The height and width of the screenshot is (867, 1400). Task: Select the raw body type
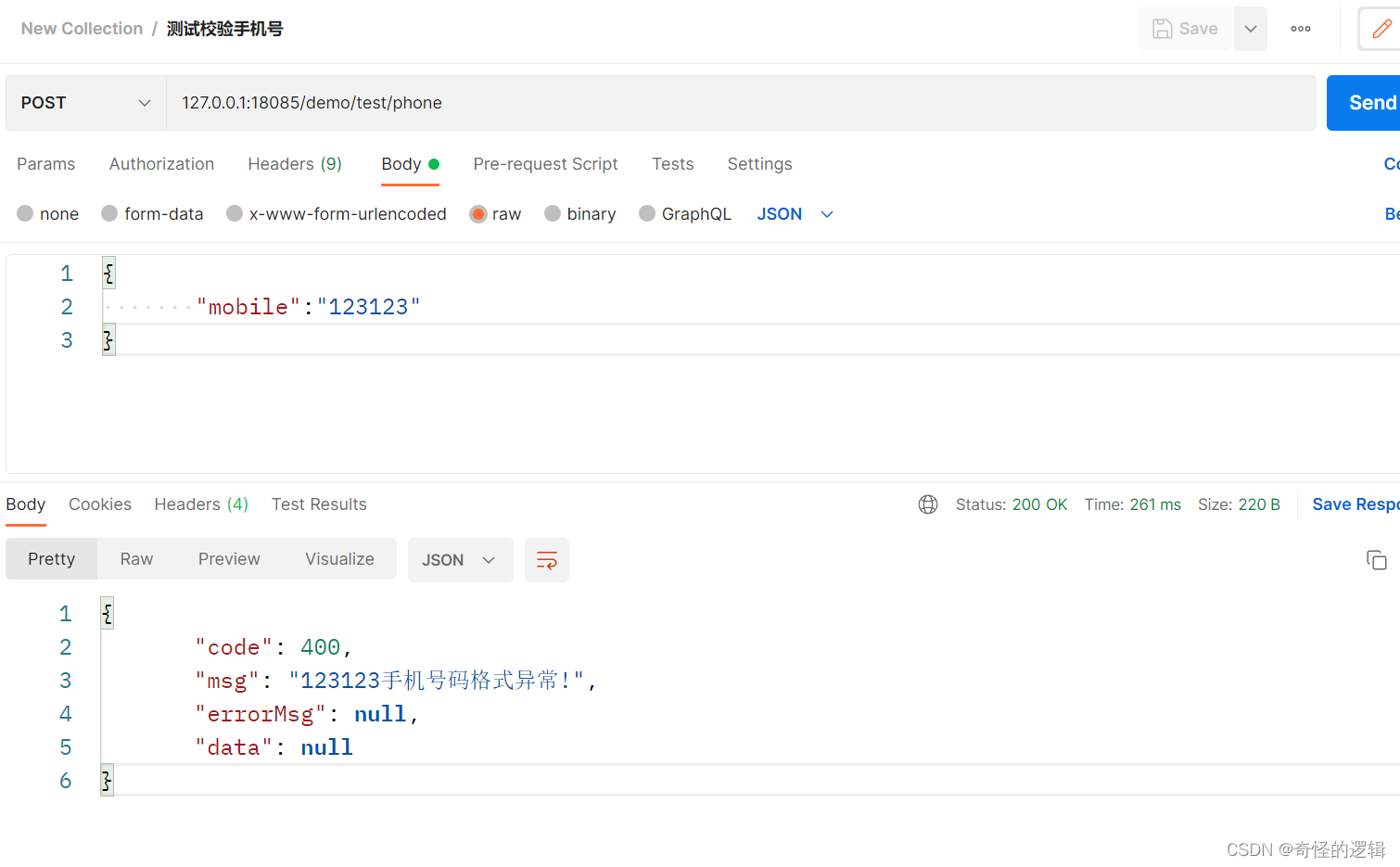(495, 214)
